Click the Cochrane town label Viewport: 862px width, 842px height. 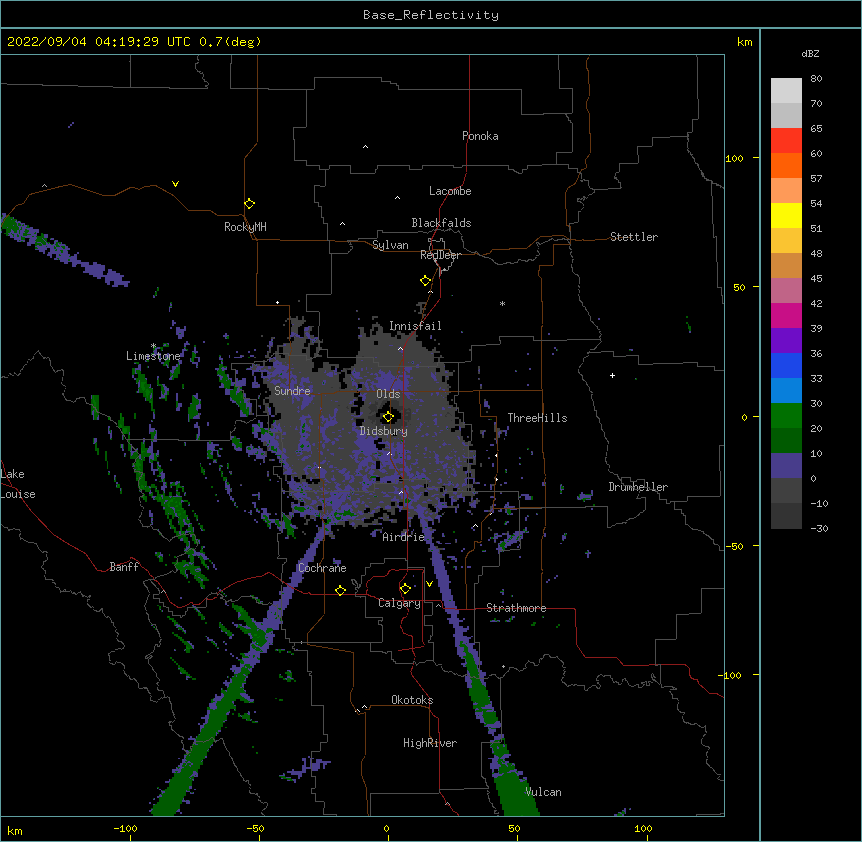click(x=322, y=568)
